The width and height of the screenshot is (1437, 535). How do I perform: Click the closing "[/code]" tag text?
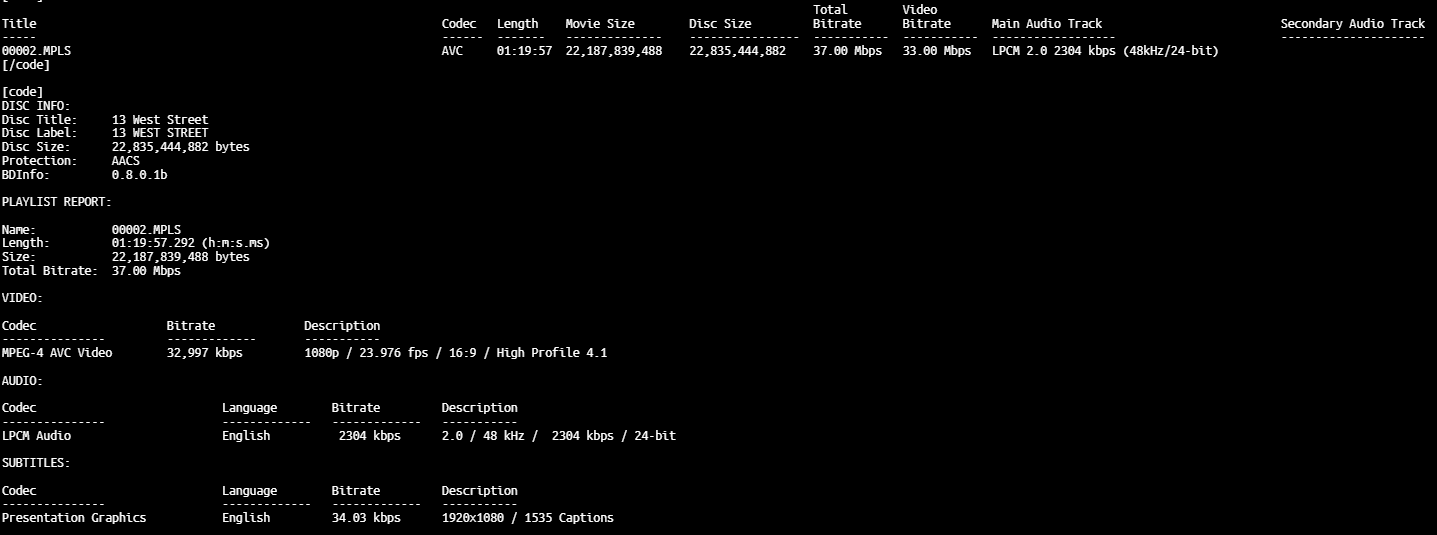[26, 65]
